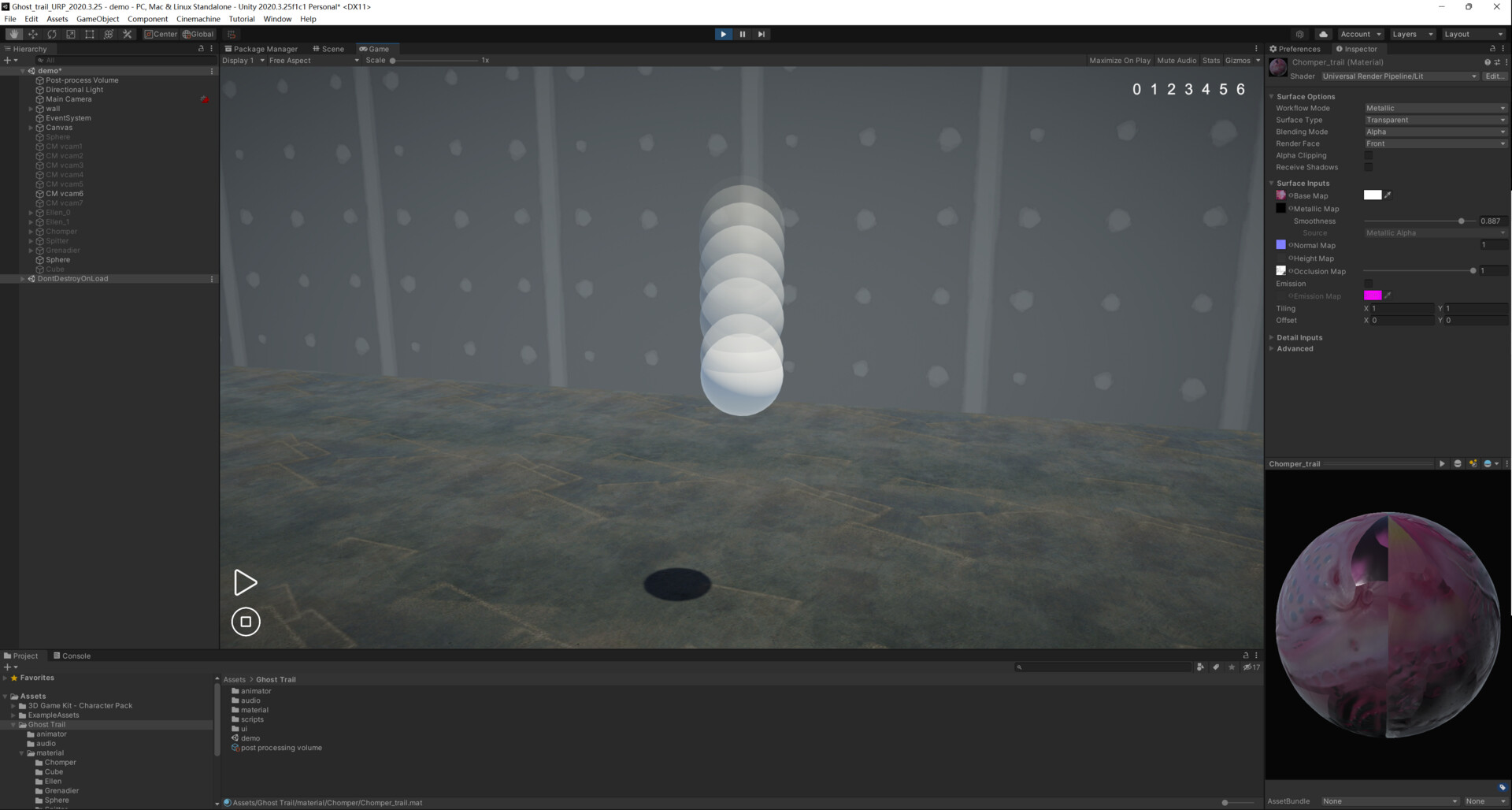Image resolution: width=1512 pixels, height=810 pixels.
Task: Toggle the Emission checkbox
Action: point(1369,284)
